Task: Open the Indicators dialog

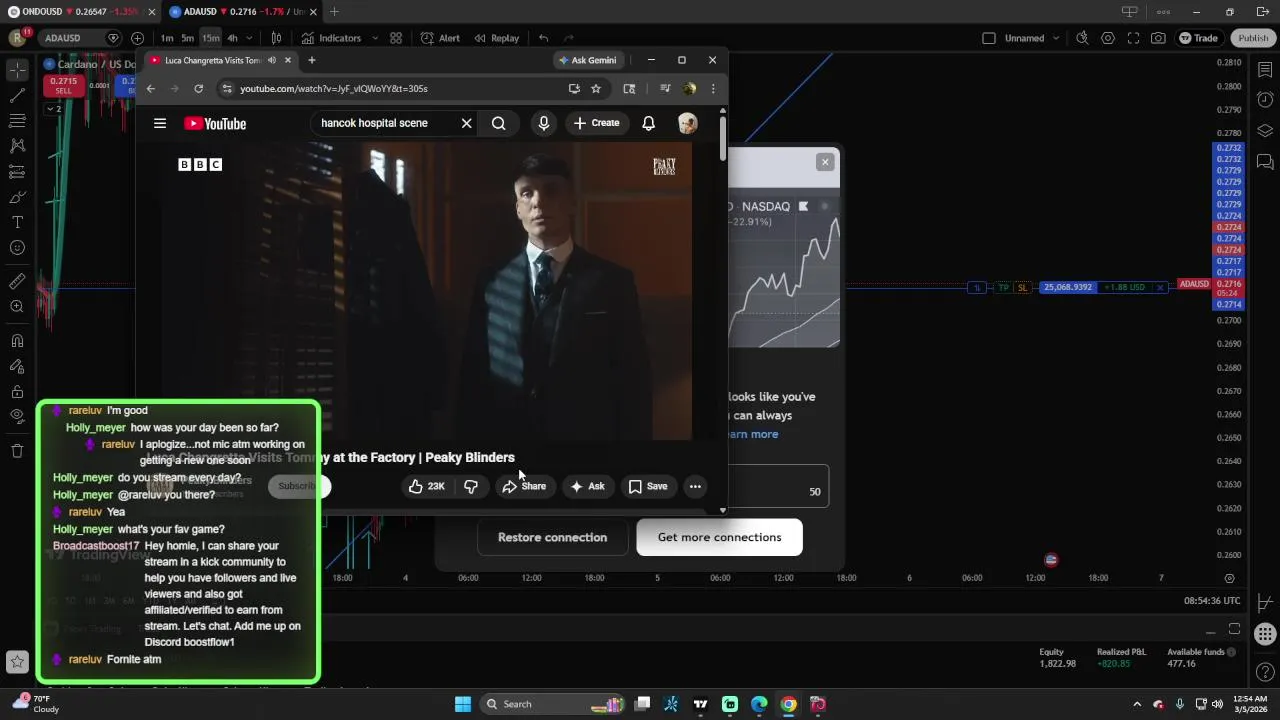Action: point(331,38)
